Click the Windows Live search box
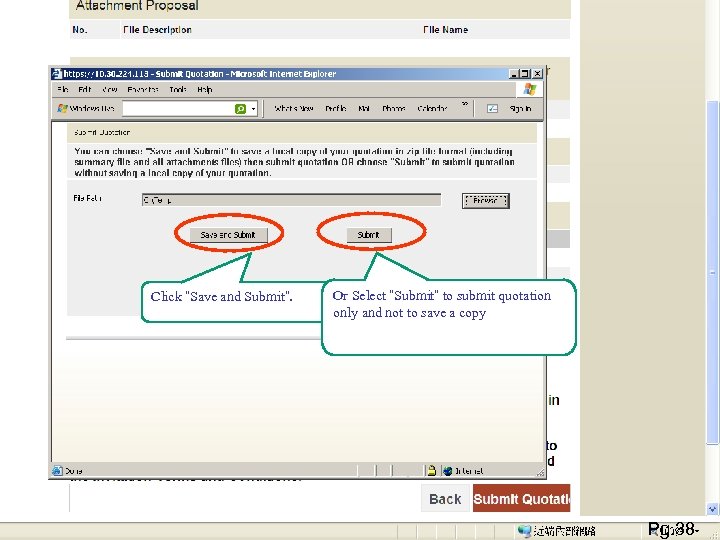The image size is (720, 540). click(x=179, y=109)
